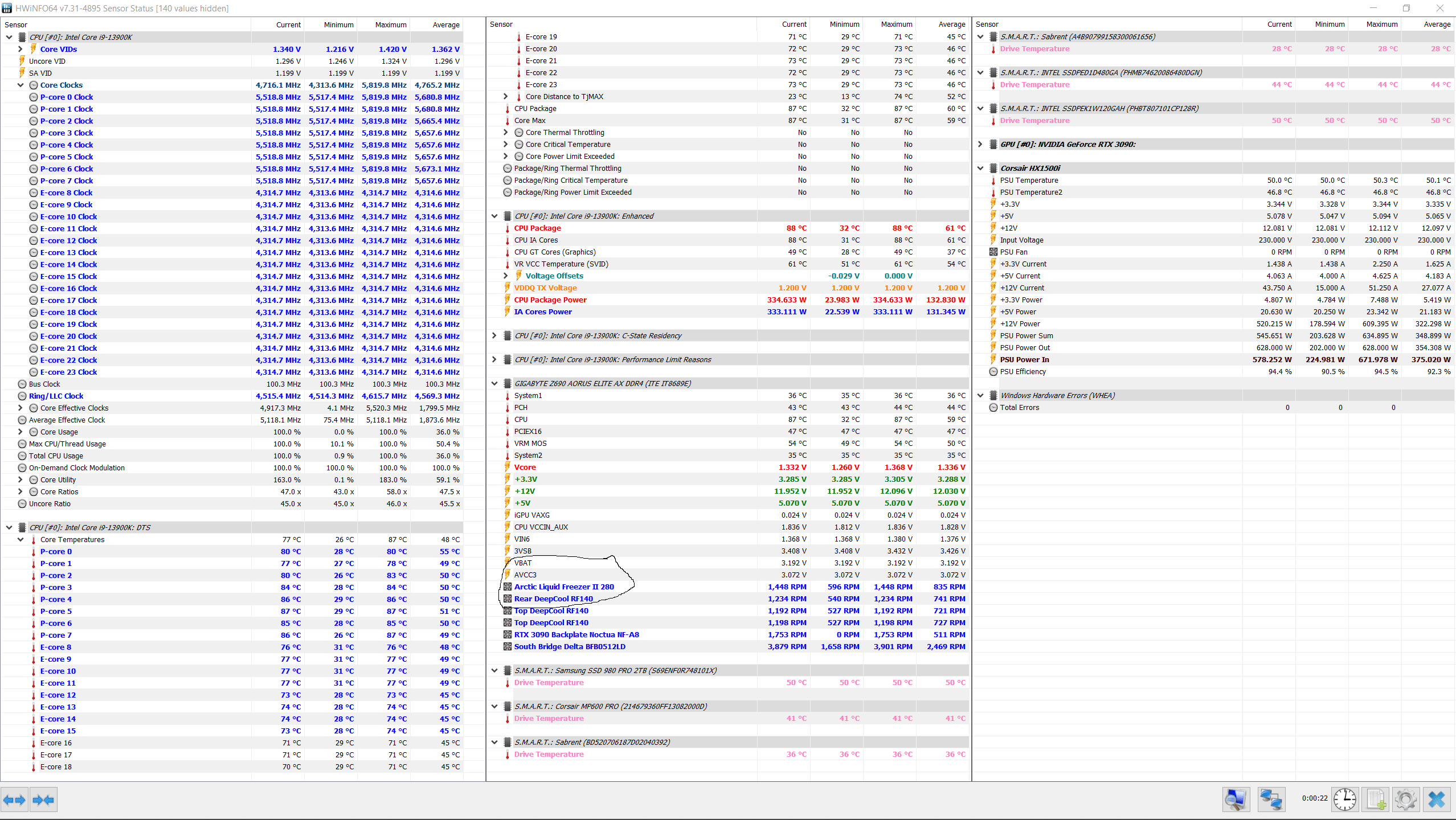1456x820 pixels.
Task: Collapse the Core Clocks group
Action: 21,85
